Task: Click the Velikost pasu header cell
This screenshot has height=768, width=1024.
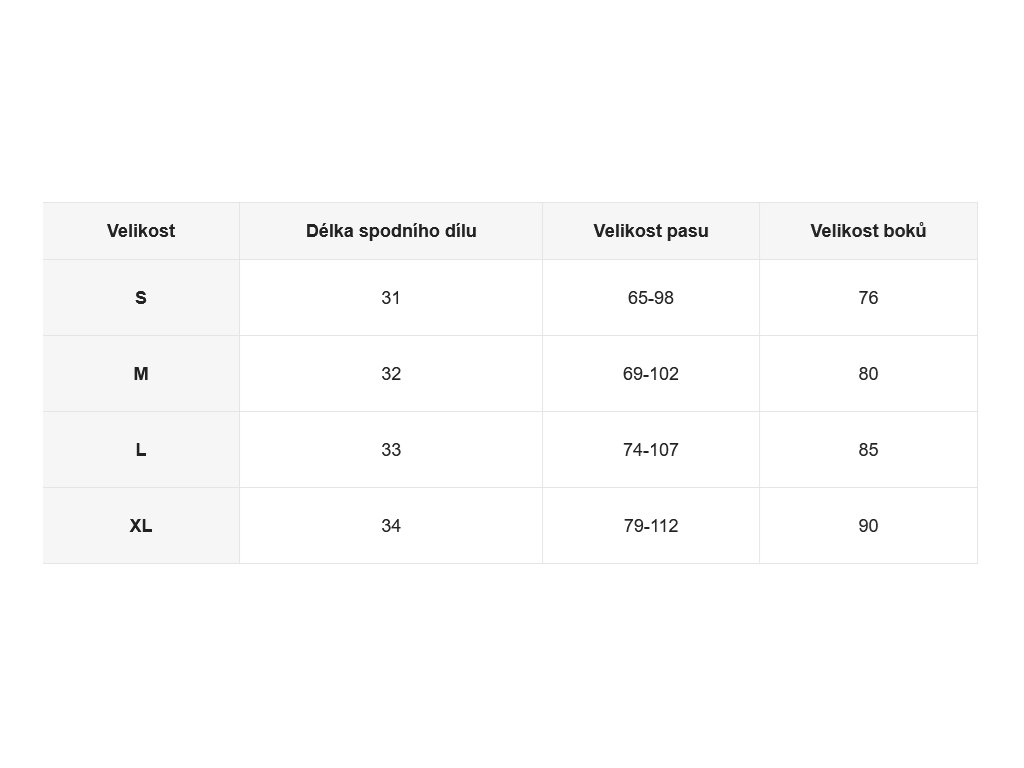Action: (x=651, y=231)
